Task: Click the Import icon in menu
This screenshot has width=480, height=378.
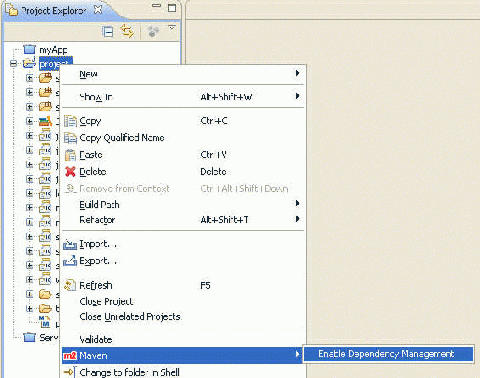Action: pos(70,245)
